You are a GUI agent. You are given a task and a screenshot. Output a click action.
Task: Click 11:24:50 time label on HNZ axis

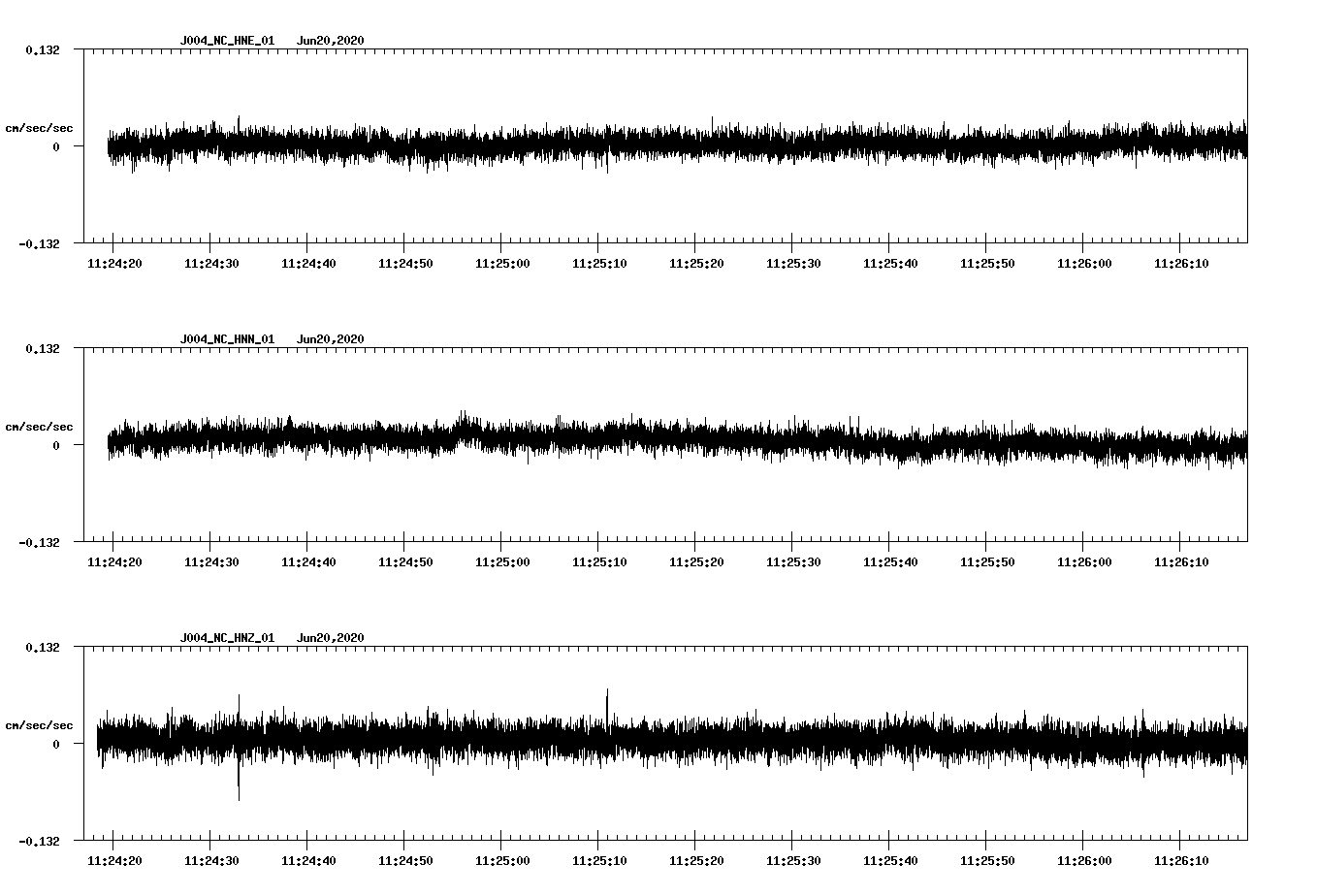pos(405,861)
